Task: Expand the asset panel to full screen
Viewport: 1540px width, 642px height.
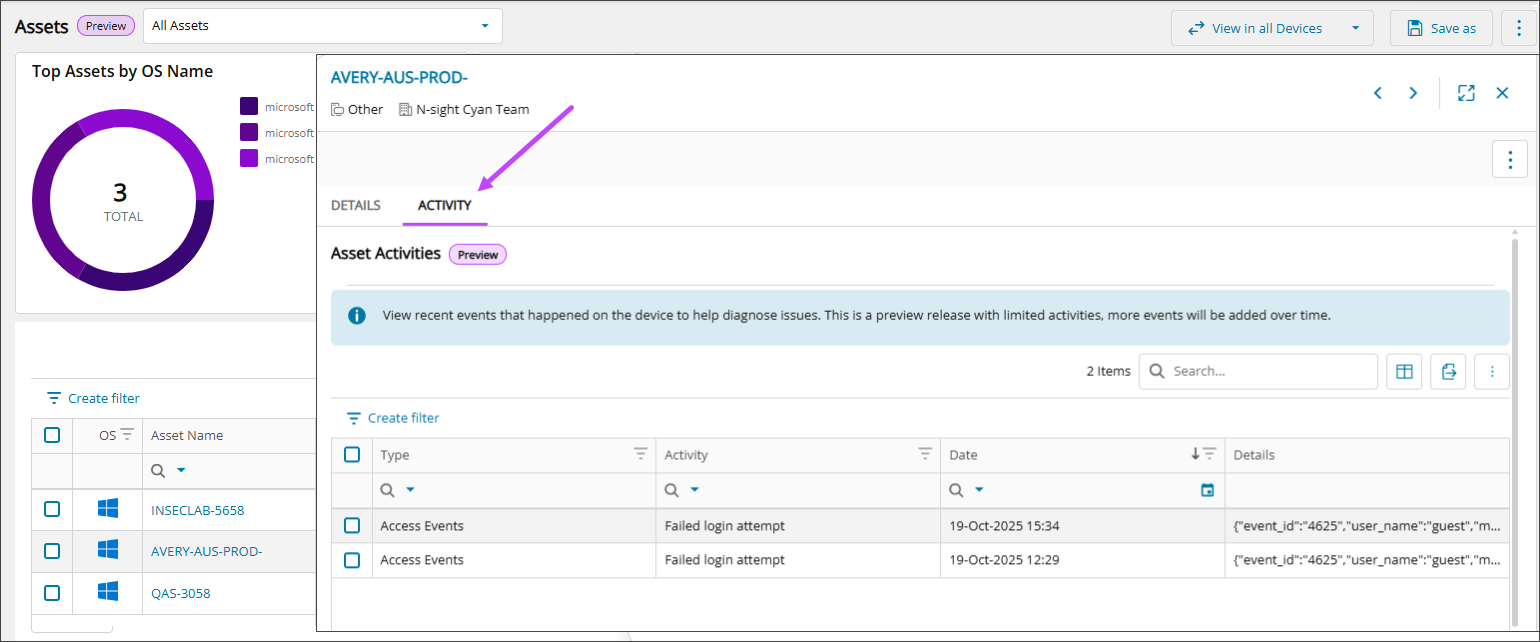Action: pyautogui.click(x=1466, y=93)
